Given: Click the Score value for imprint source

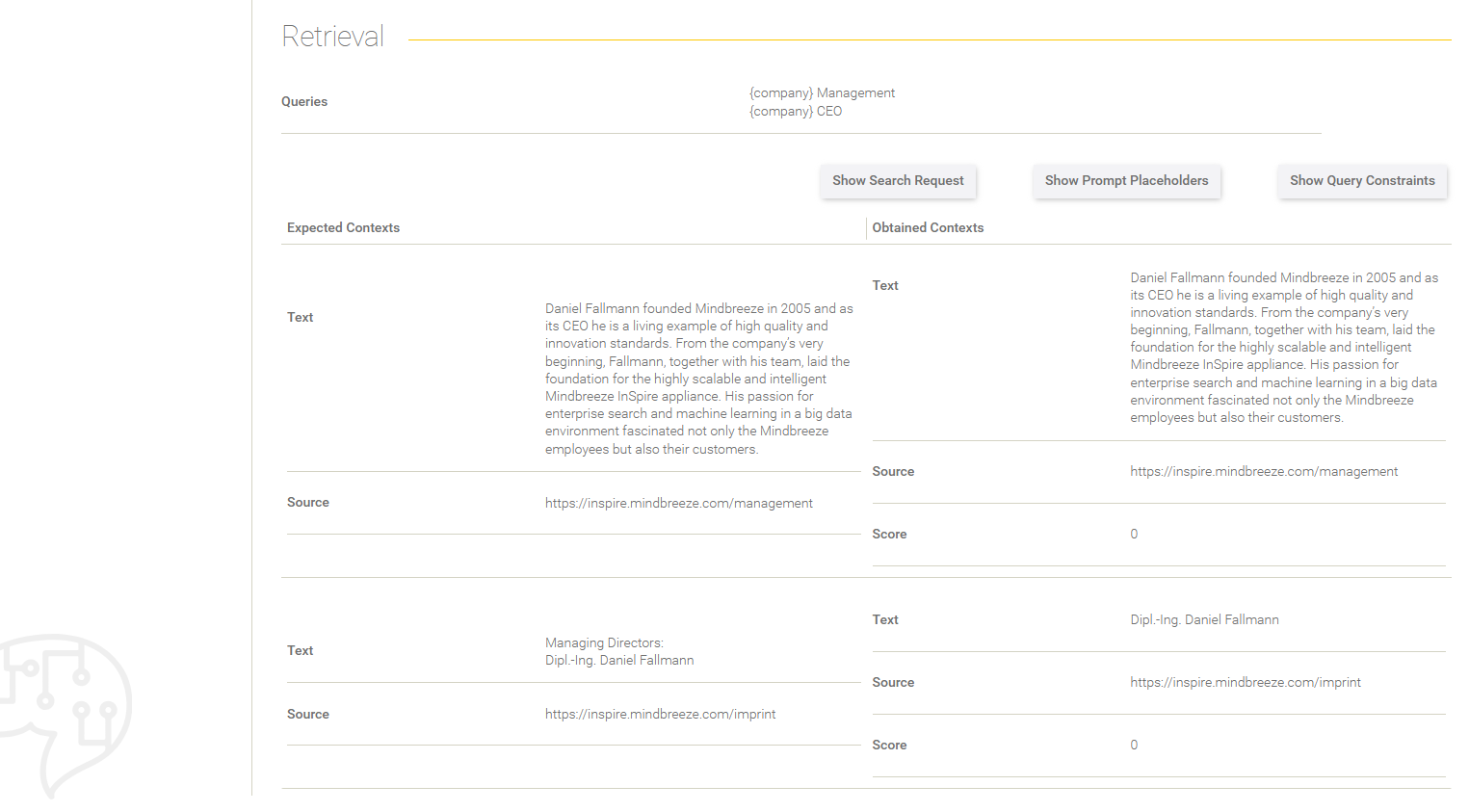Looking at the screenshot, I should tap(1134, 746).
